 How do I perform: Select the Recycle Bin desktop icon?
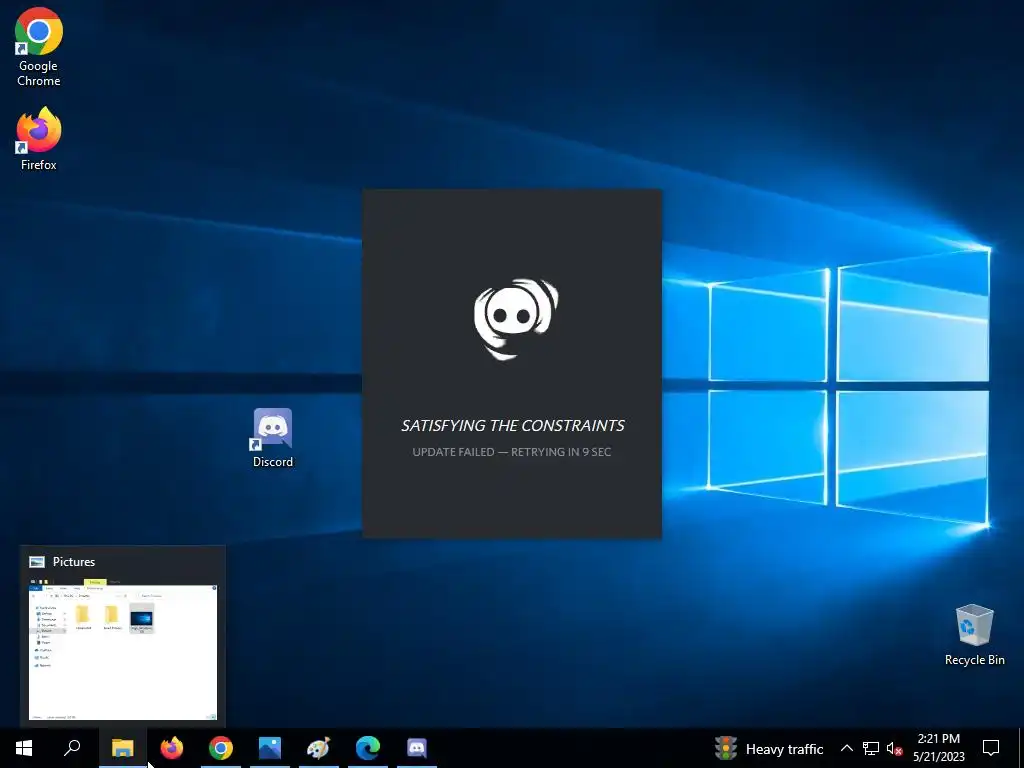click(x=974, y=634)
